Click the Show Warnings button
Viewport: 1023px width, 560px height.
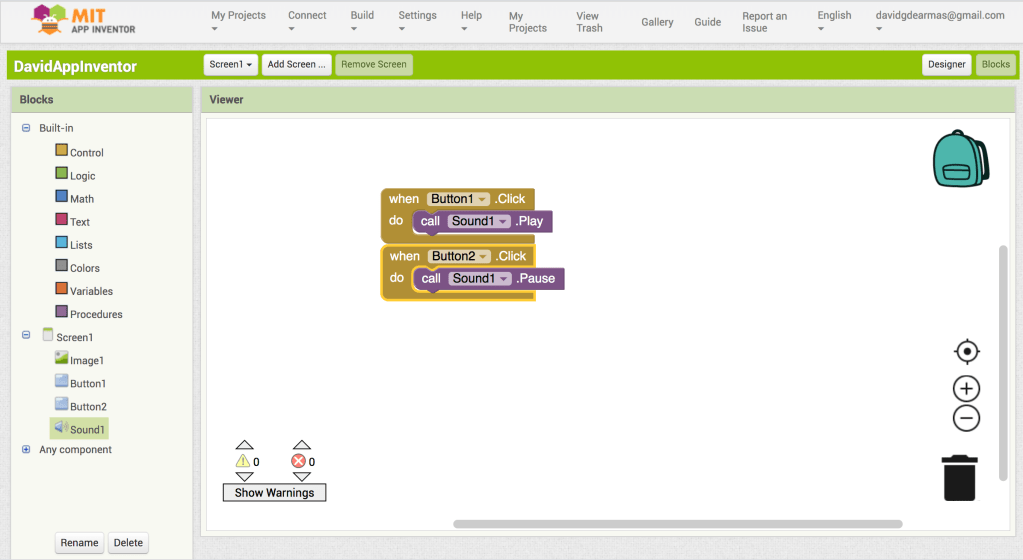(274, 493)
